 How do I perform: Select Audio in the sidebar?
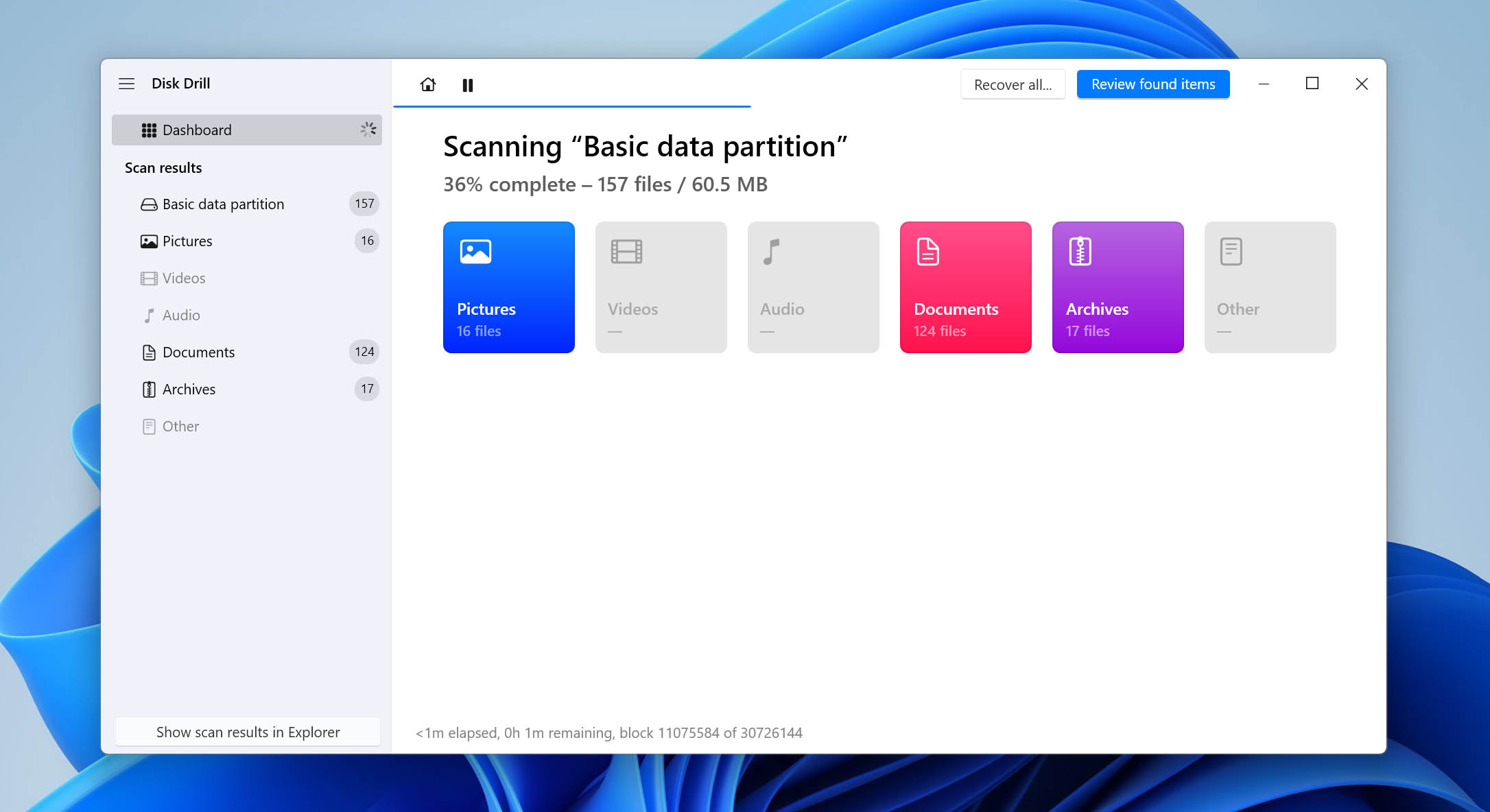(x=247, y=315)
